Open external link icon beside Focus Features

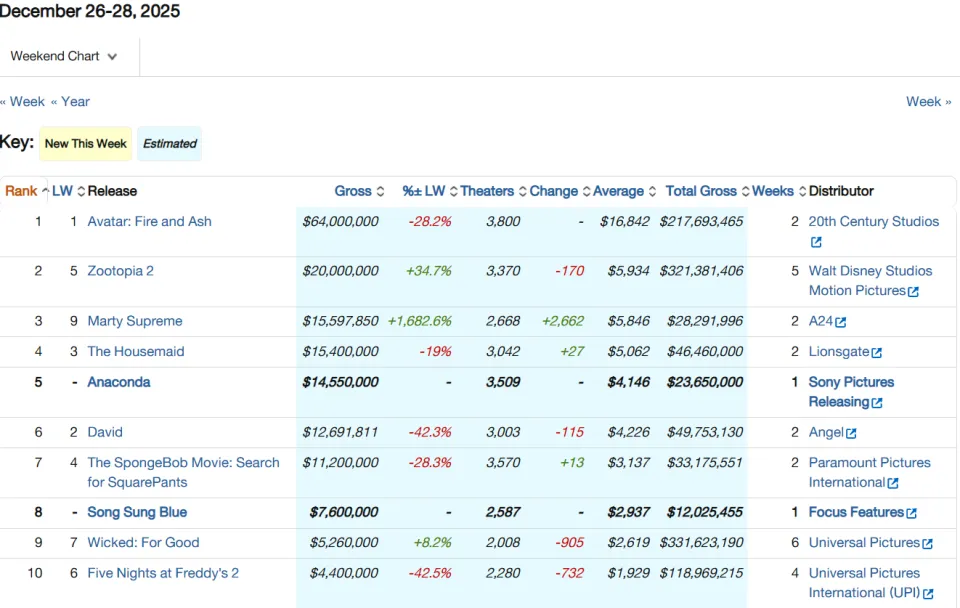912,513
